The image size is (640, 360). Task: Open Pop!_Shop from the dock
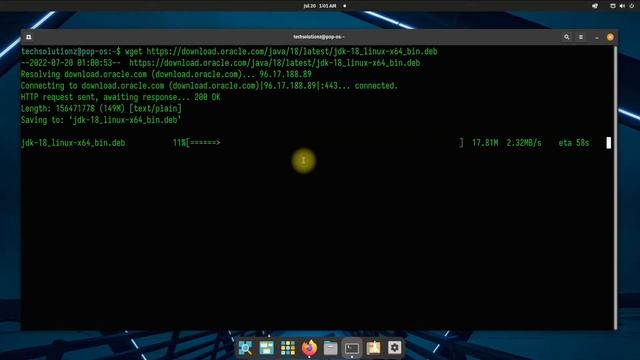(x=373, y=348)
